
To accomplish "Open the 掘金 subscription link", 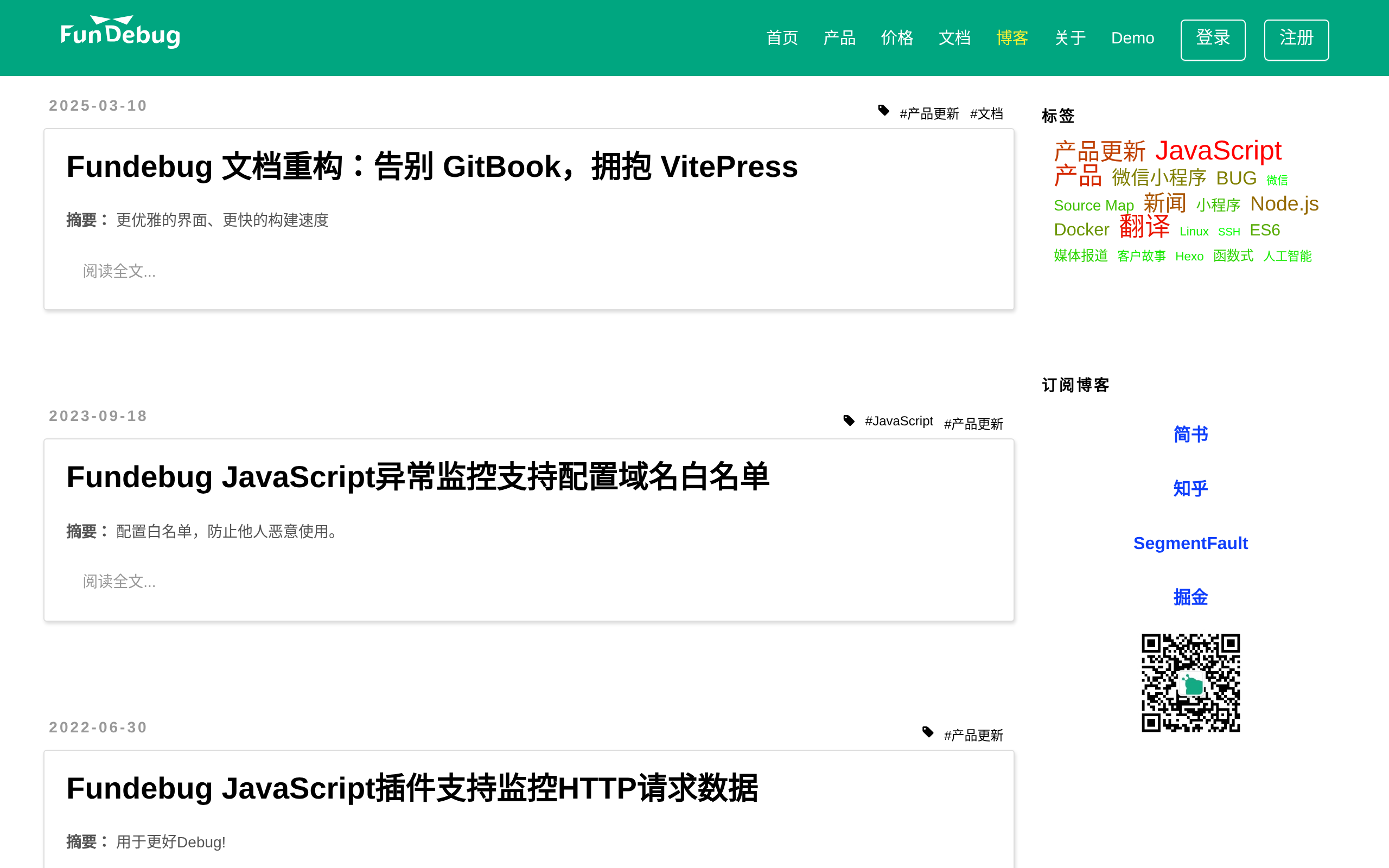I will tap(1190, 597).
